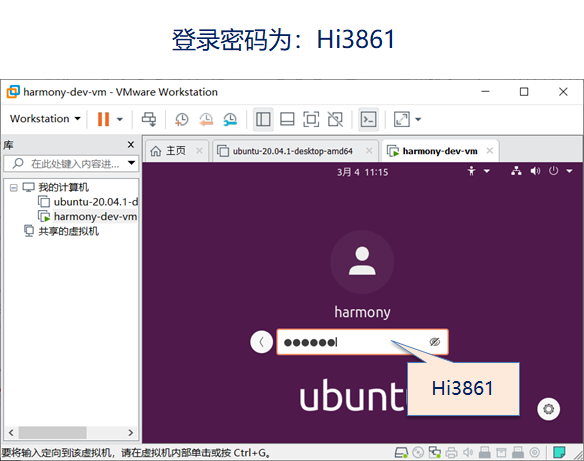
Task: Collapse the 我的计算机 tree node
Action: (x=13, y=188)
